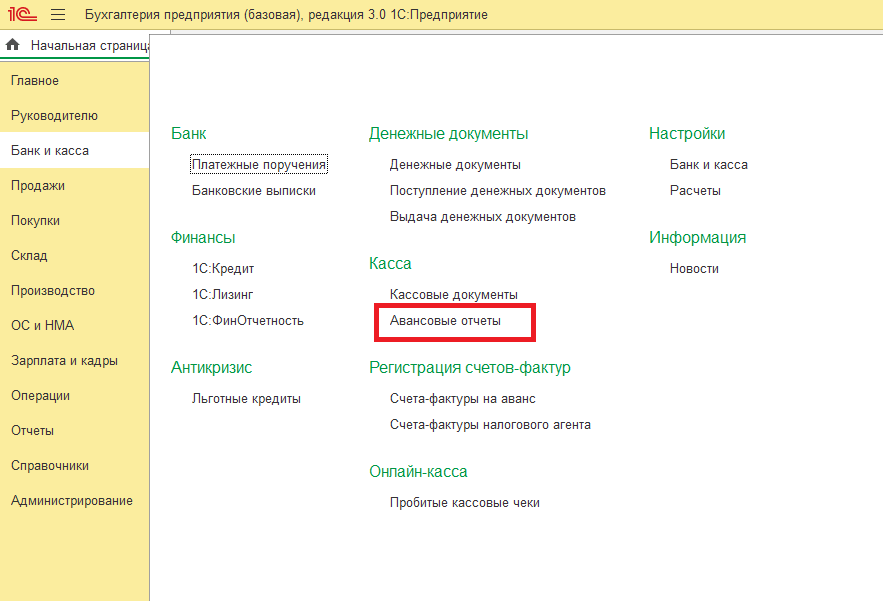Open Льготные кредиты under Антикризис
The height and width of the screenshot is (601, 883).
tap(246, 399)
